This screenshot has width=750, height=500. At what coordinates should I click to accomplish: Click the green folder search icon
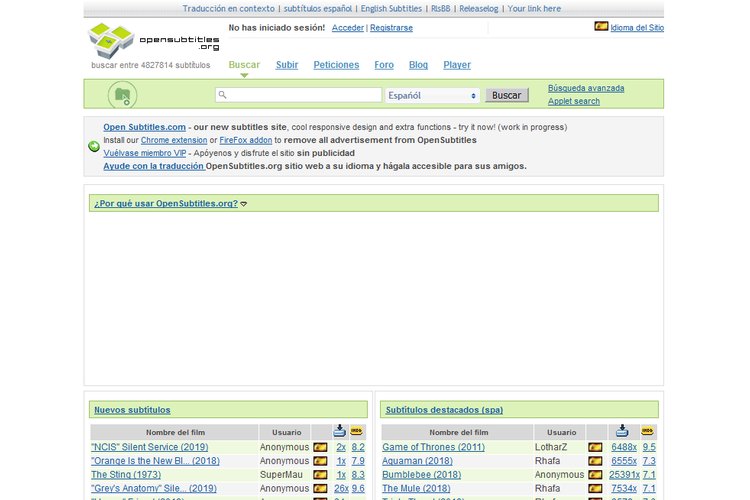[122, 95]
